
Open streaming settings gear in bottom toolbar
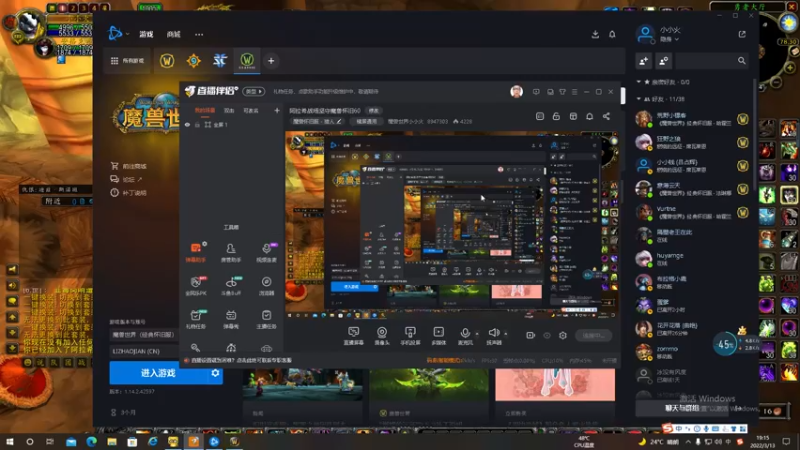pyautogui.click(x=562, y=336)
